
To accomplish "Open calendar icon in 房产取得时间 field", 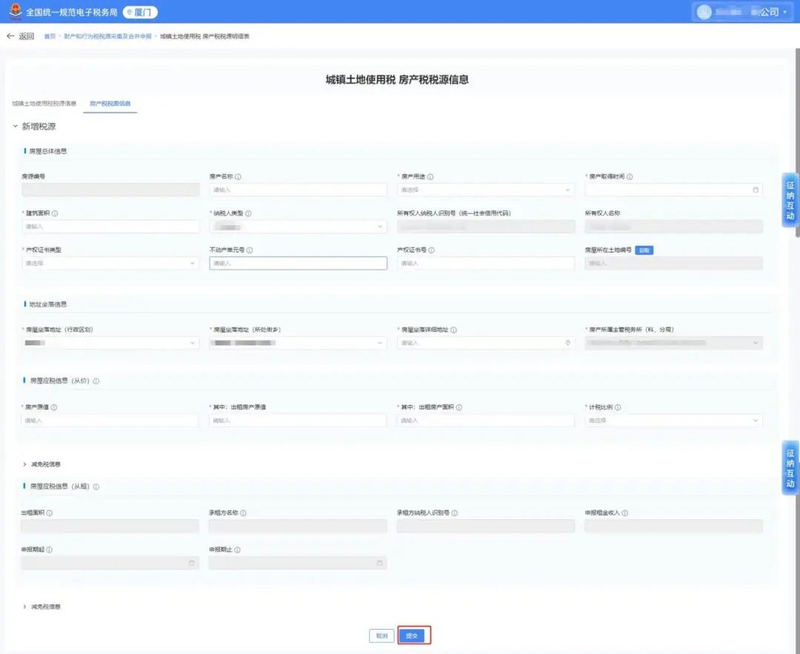I will click(x=755, y=189).
